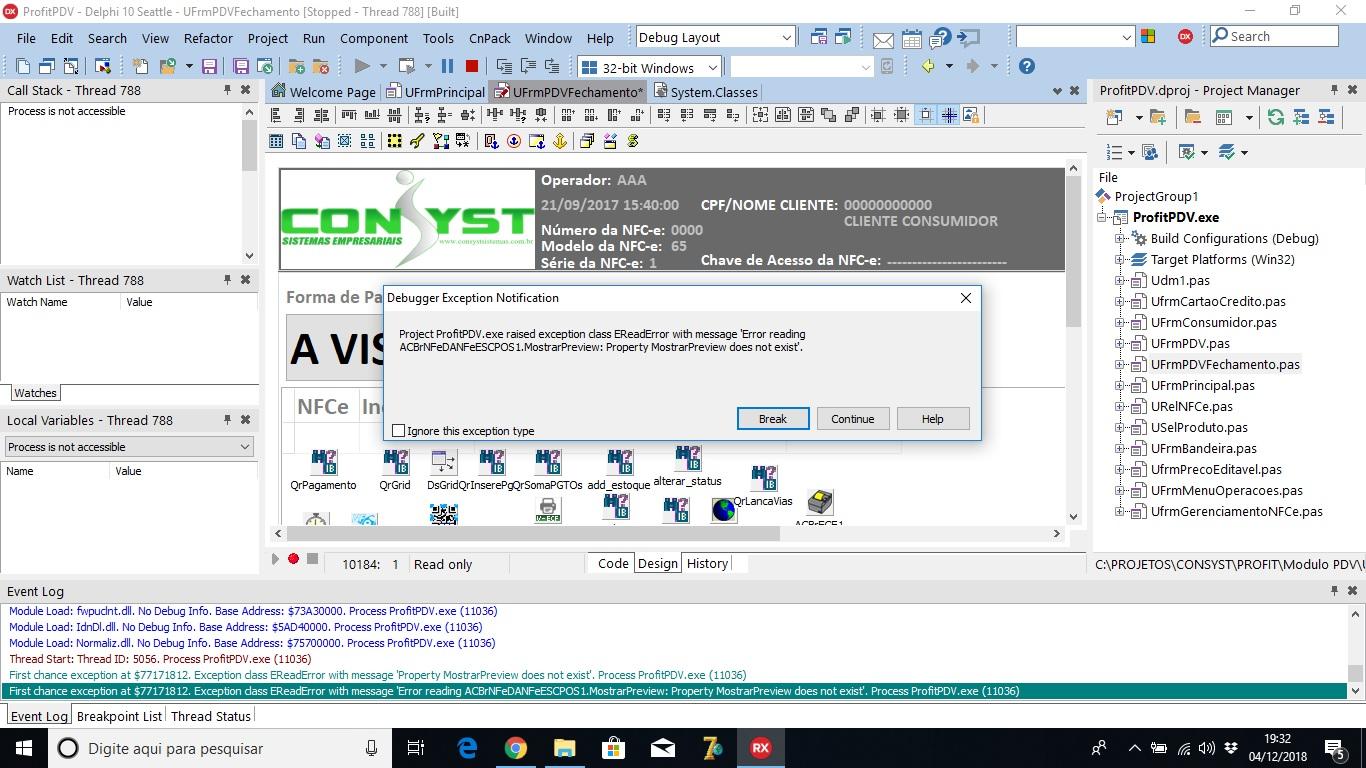Click the Save All icon
Screen dimensions: 1366x768
(240, 66)
